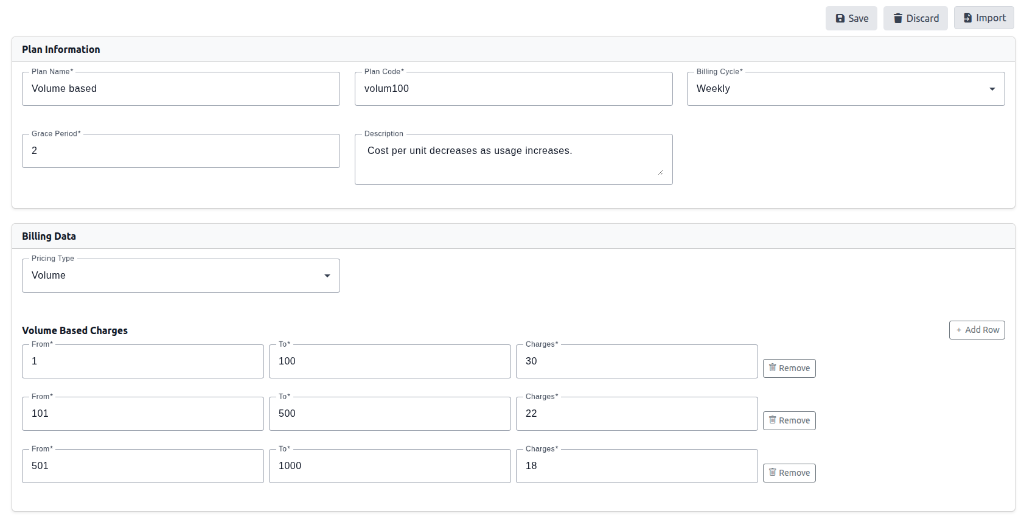This screenshot has width=1024, height=531.
Task: Change the Charges field showing 22
Action: (x=636, y=414)
